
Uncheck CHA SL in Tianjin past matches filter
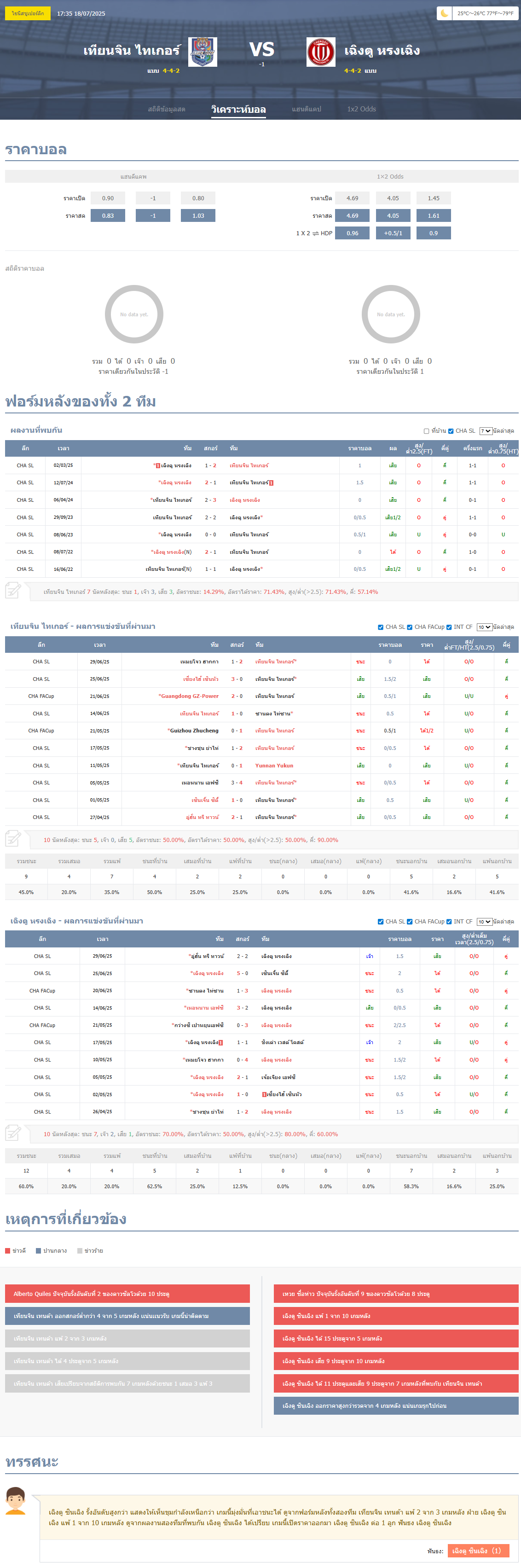pos(381,627)
